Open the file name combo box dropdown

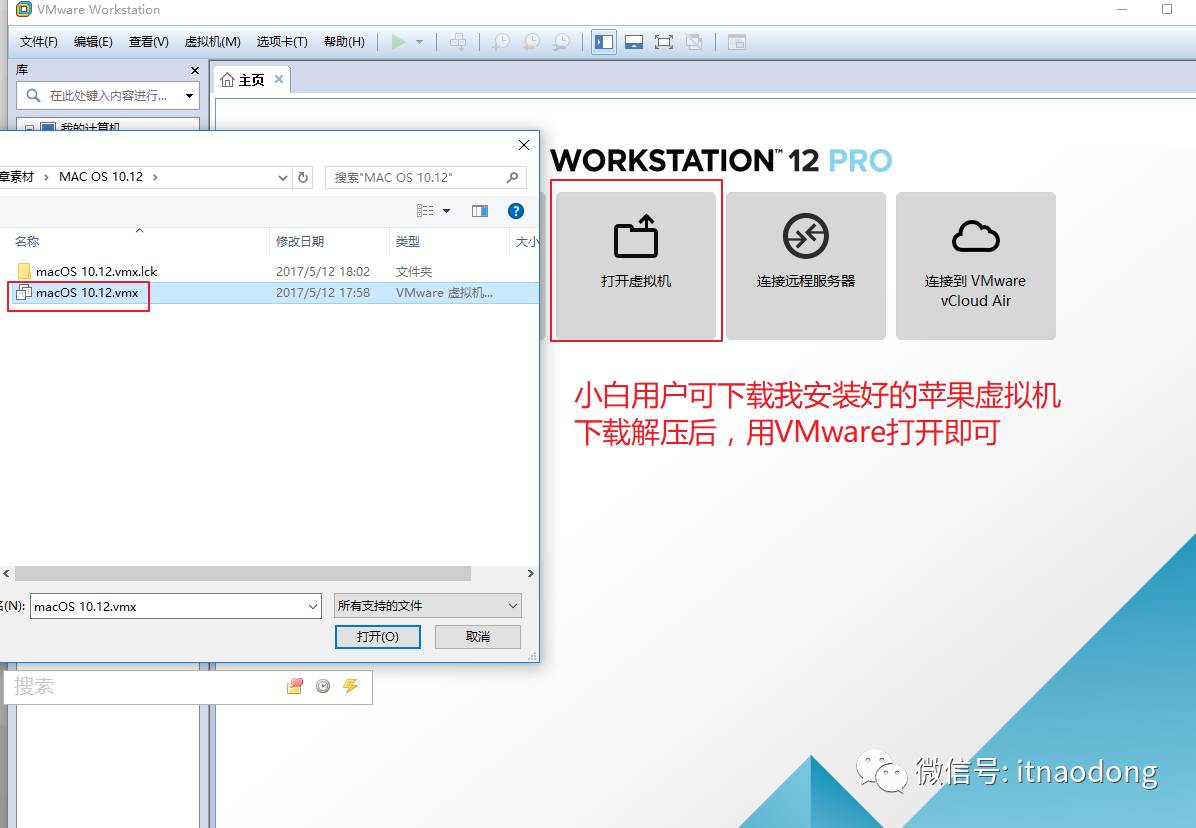click(x=313, y=607)
